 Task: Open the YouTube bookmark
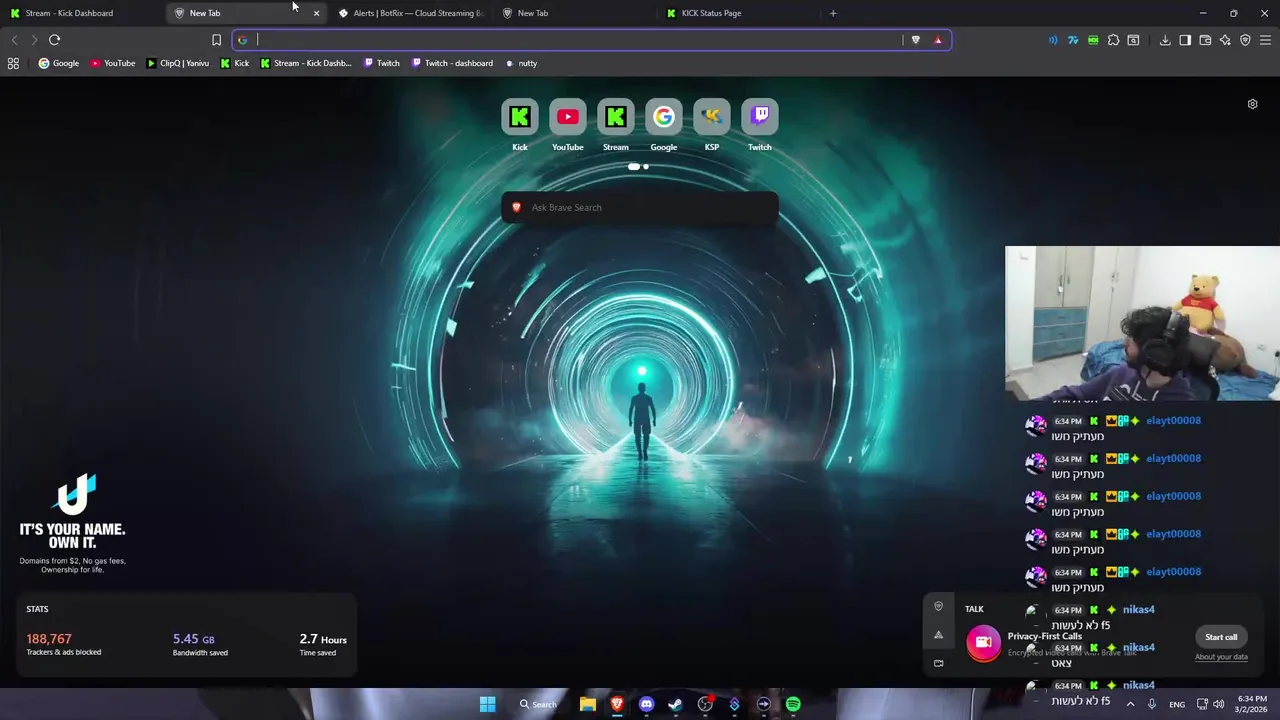coord(112,63)
